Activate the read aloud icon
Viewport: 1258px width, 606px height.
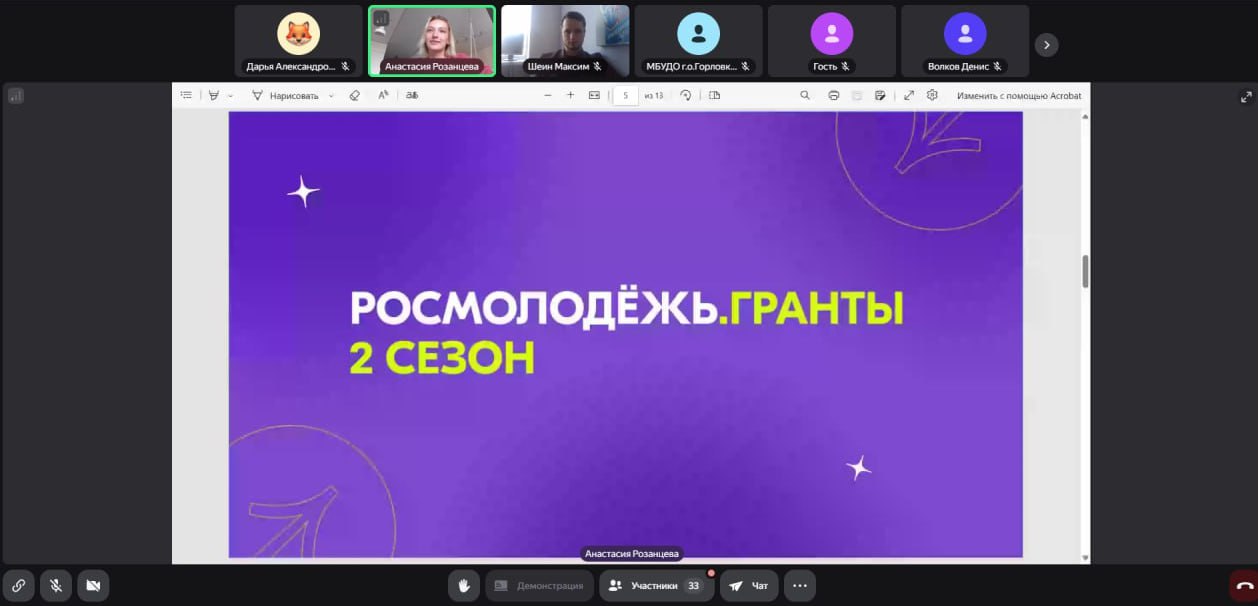(x=383, y=95)
